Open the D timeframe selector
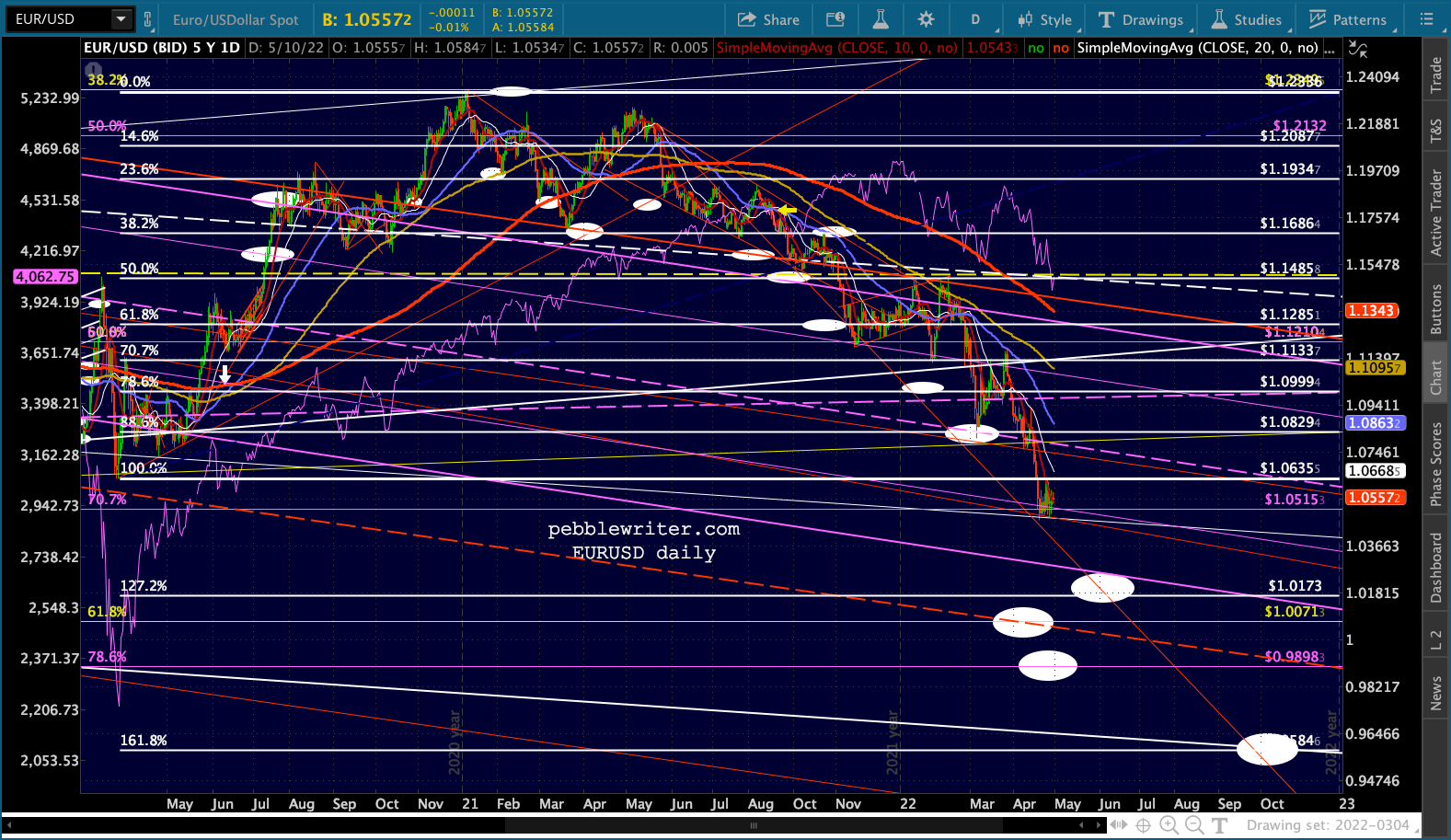This screenshot has height=840, width=1451. 975,19
